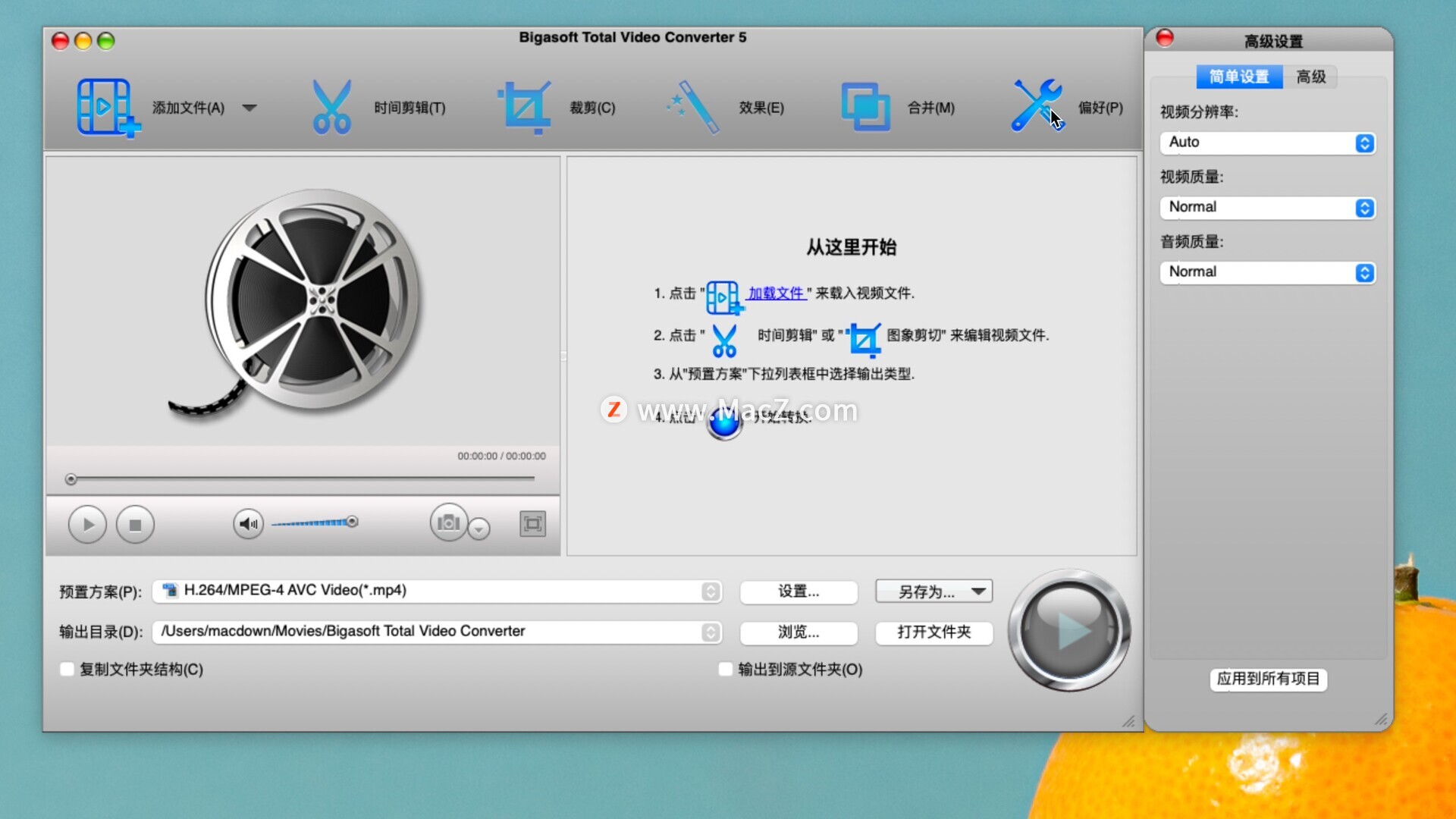
Task: Open the 输出目录 path dropdown
Action: [x=437, y=632]
